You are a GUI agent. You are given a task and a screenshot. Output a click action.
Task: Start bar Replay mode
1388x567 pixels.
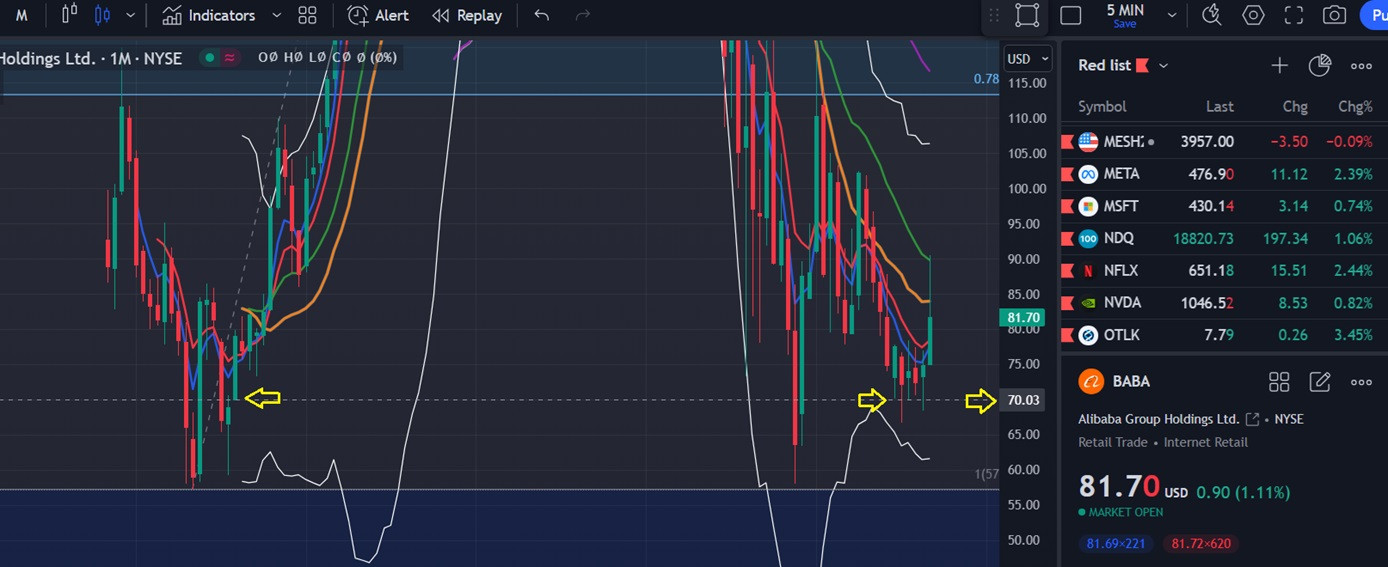click(x=467, y=15)
